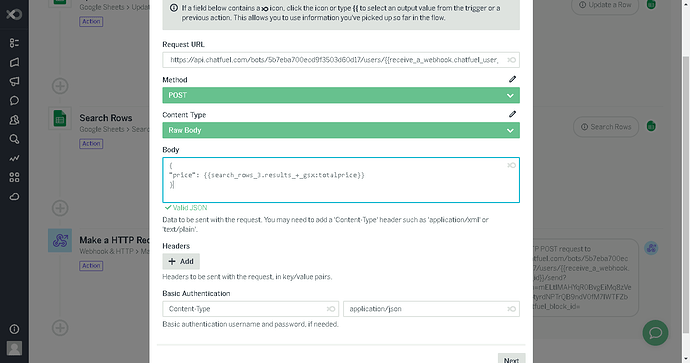Click the pencil edit icon beside Method
The image size is (690, 363).
(512, 79)
